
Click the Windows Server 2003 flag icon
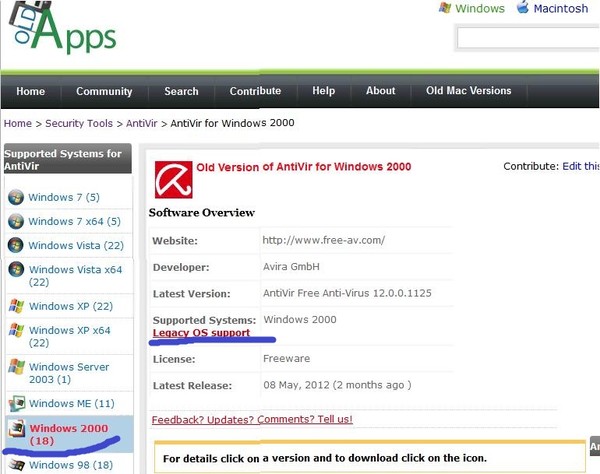(16, 366)
